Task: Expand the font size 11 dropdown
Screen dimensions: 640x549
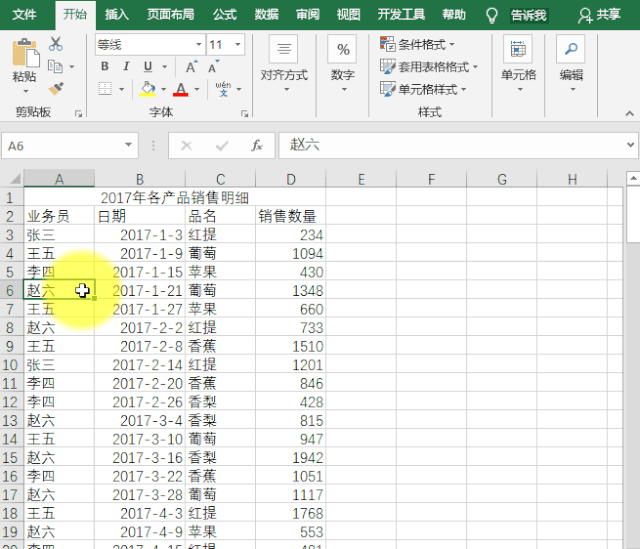Action: click(238, 45)
